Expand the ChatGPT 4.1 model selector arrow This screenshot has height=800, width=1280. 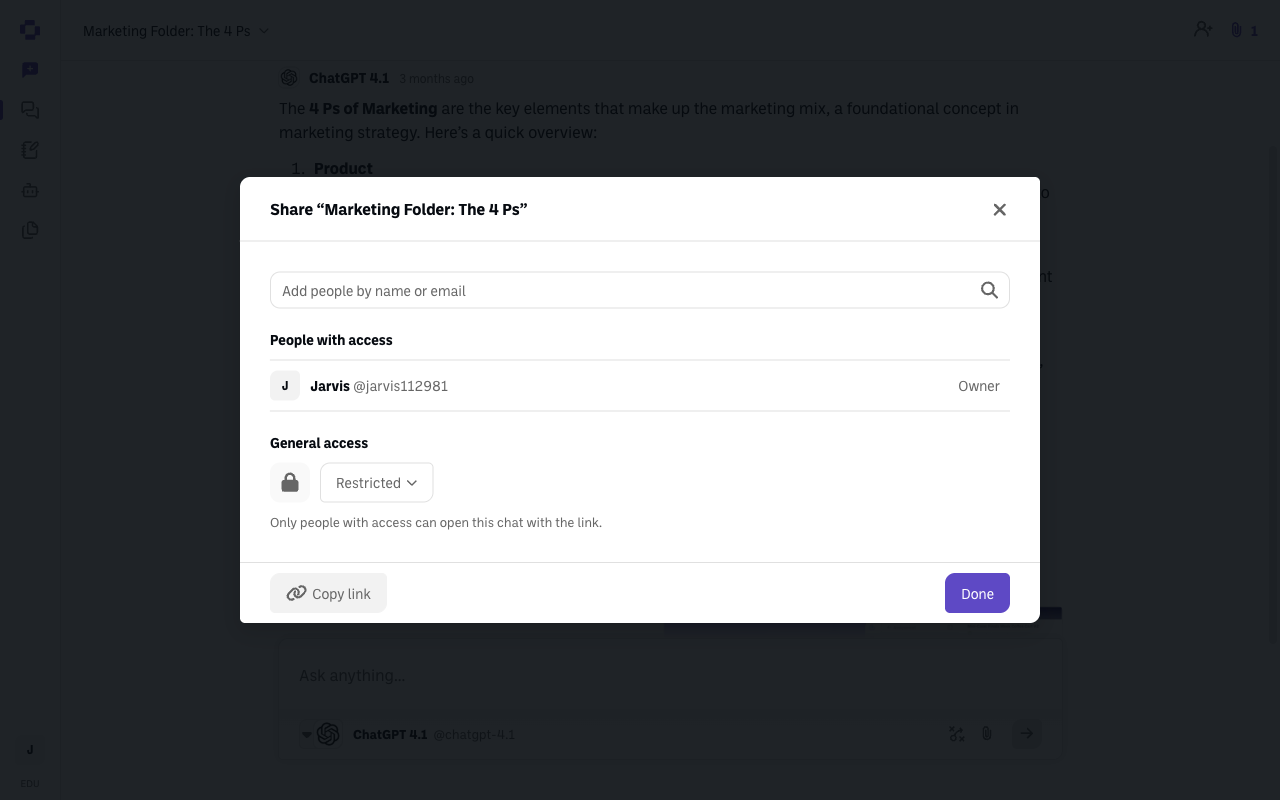click(x=307, y=735)
